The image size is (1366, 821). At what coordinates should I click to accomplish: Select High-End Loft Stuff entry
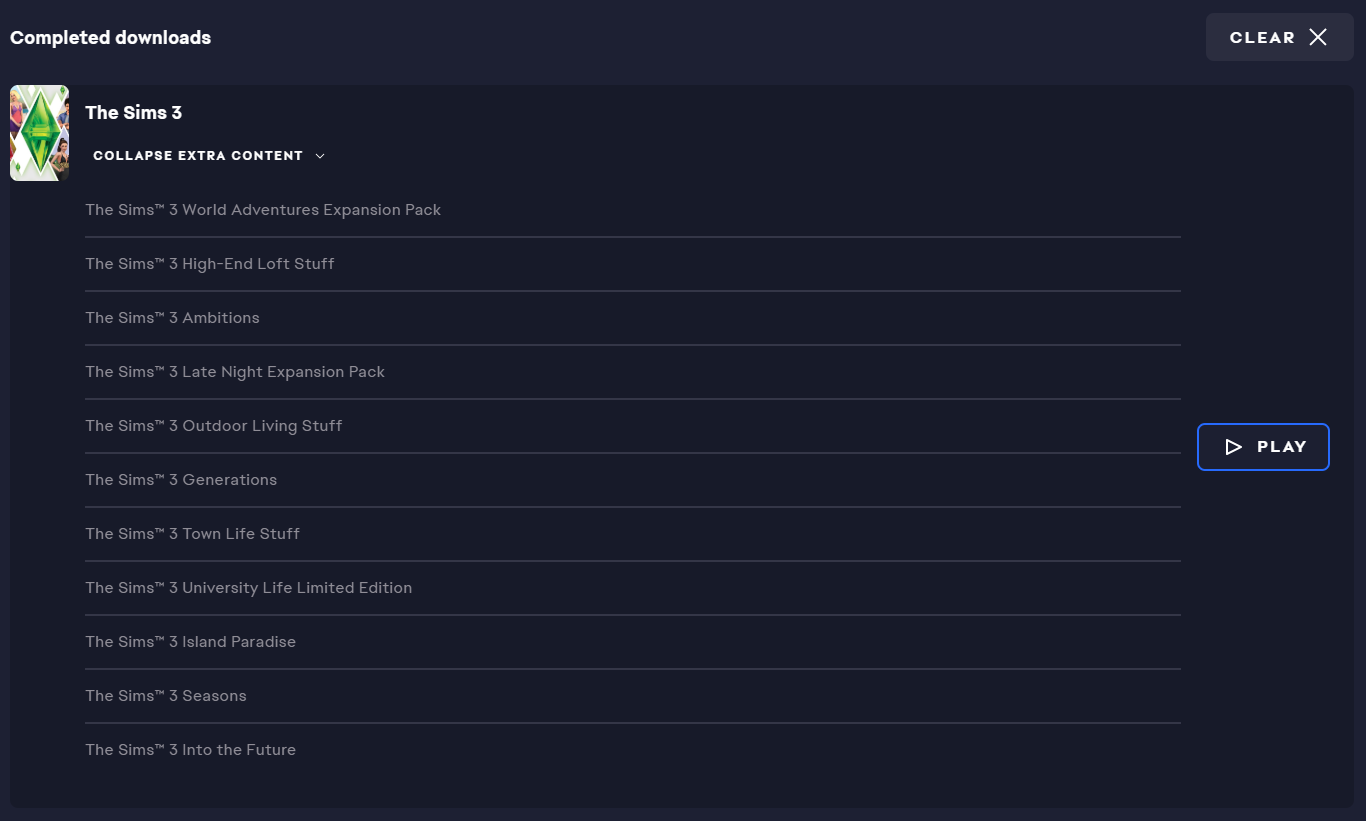pos(633,264)
